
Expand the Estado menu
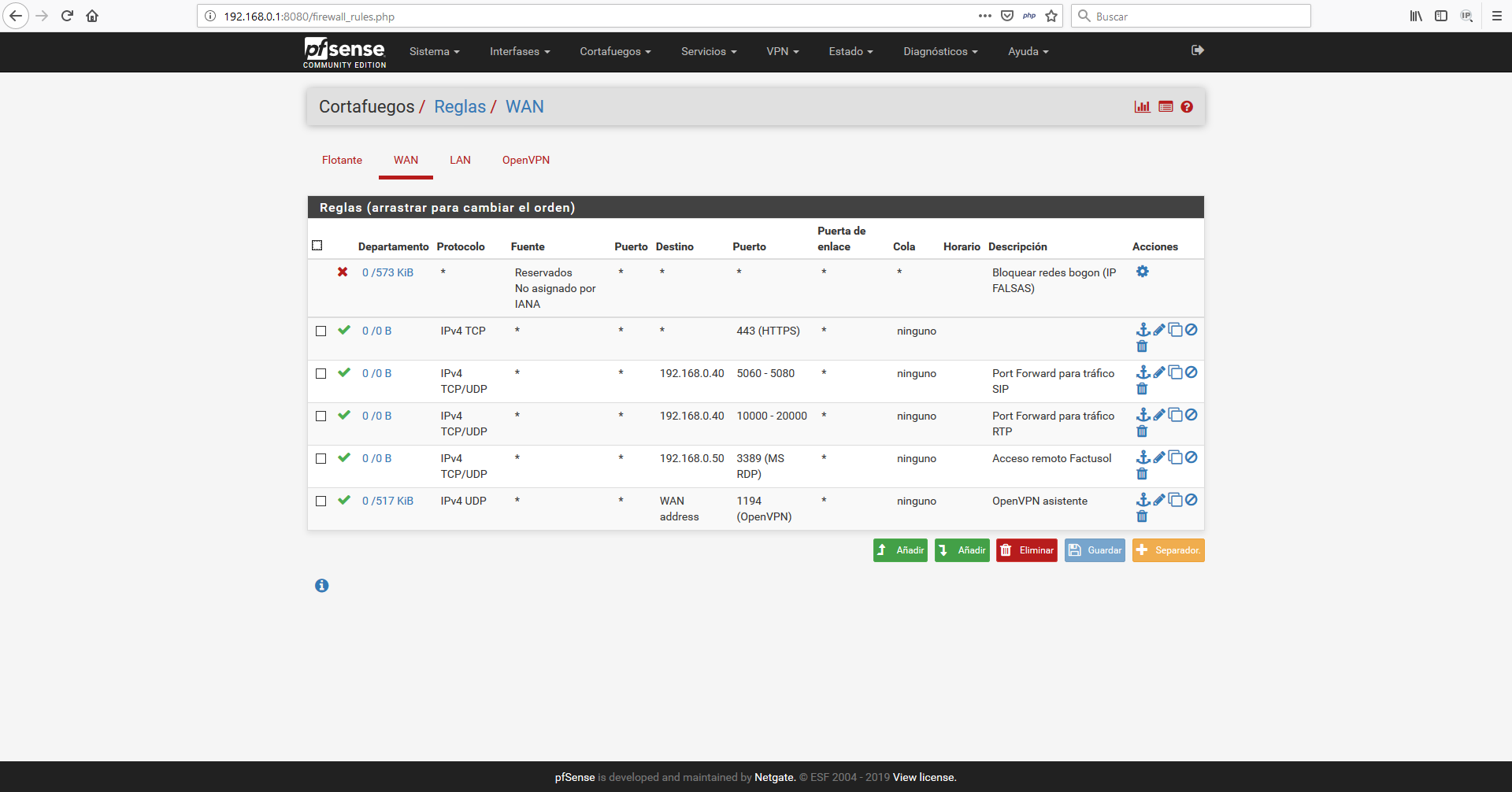(850, 51)
